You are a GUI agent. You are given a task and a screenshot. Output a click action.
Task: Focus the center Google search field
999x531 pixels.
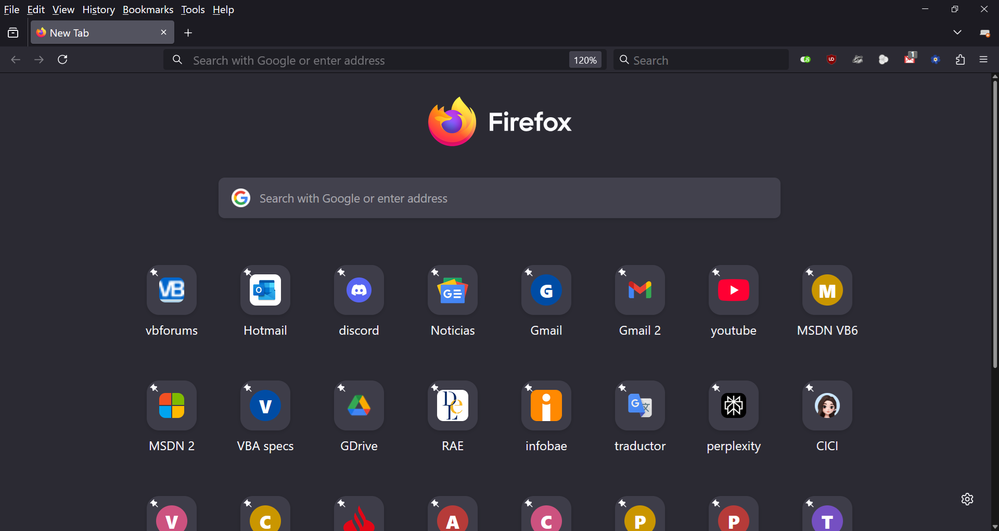[500, 198]
